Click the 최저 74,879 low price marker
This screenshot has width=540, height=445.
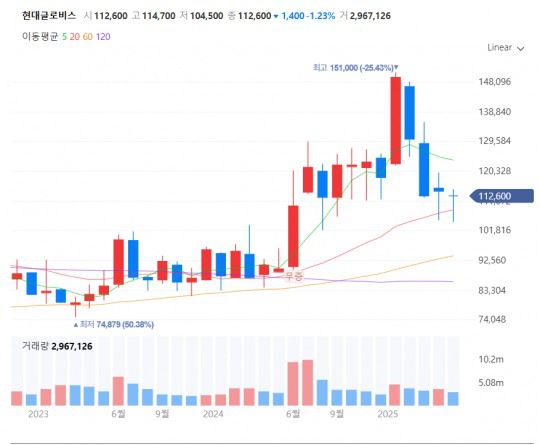(114, 324)
